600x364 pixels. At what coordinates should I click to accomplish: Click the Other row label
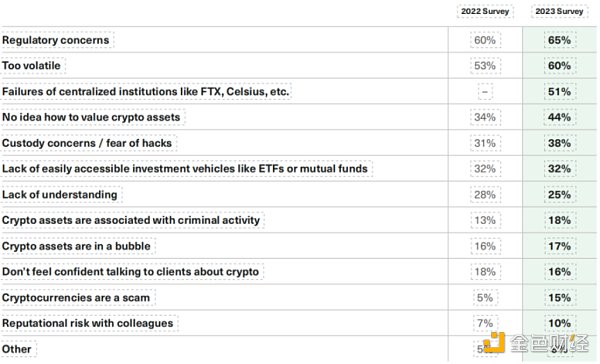tap(17, 349)
